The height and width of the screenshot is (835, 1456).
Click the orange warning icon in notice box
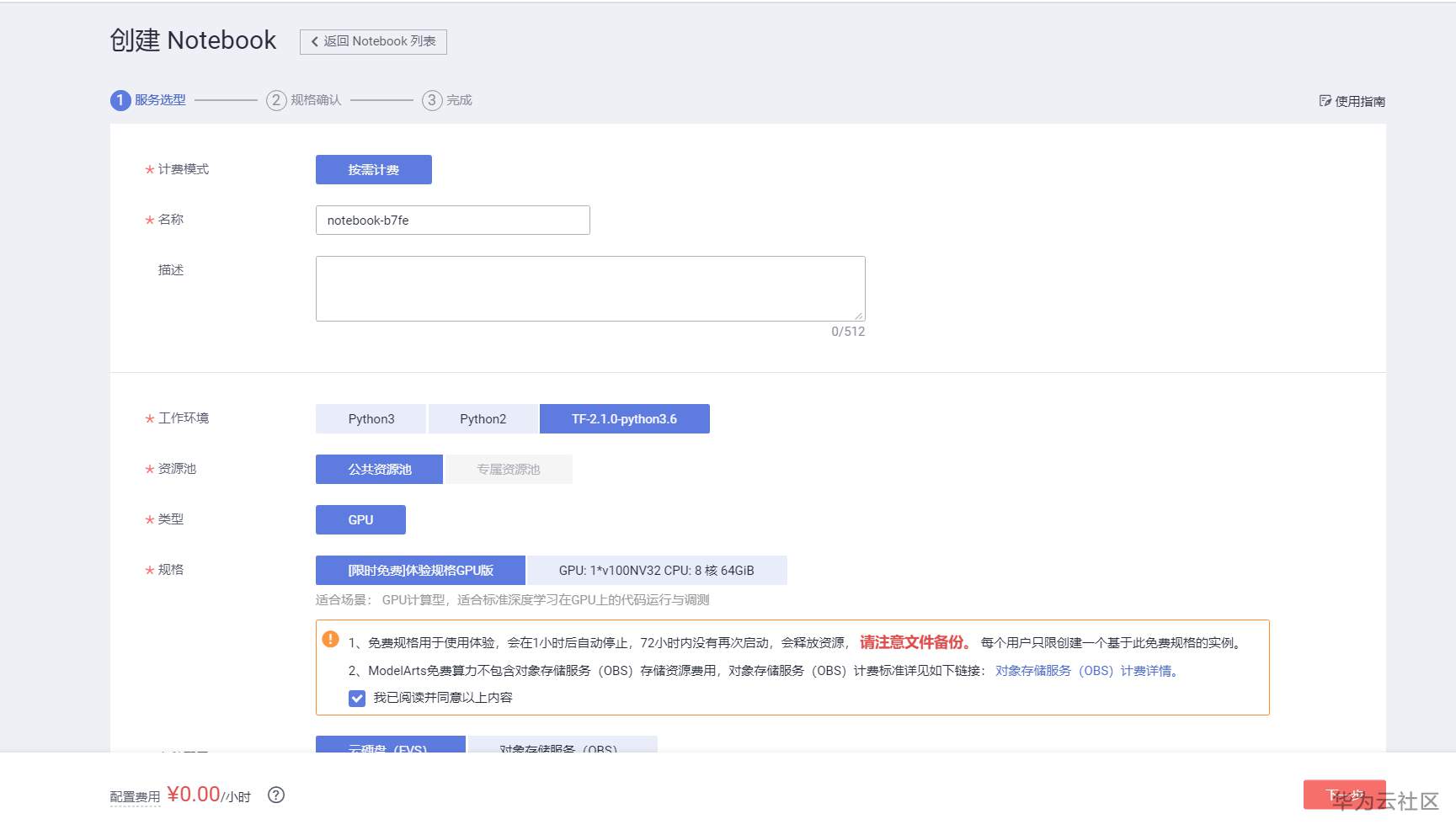(x=331, y=640)
